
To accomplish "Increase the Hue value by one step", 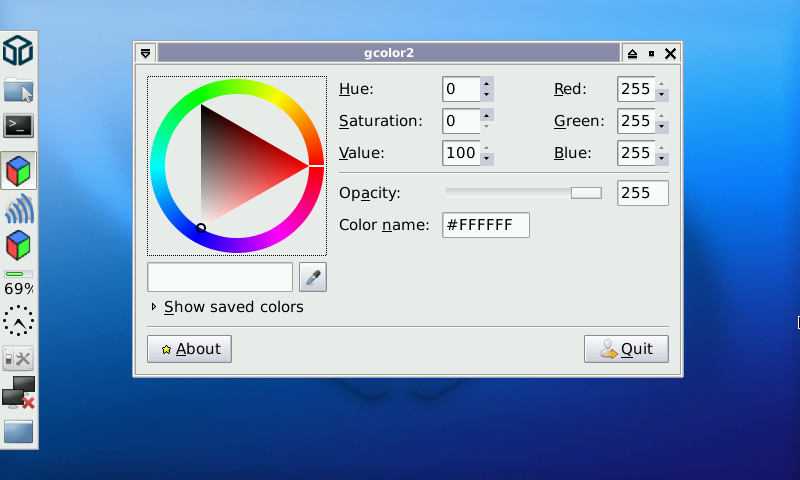I will point(487,83).
